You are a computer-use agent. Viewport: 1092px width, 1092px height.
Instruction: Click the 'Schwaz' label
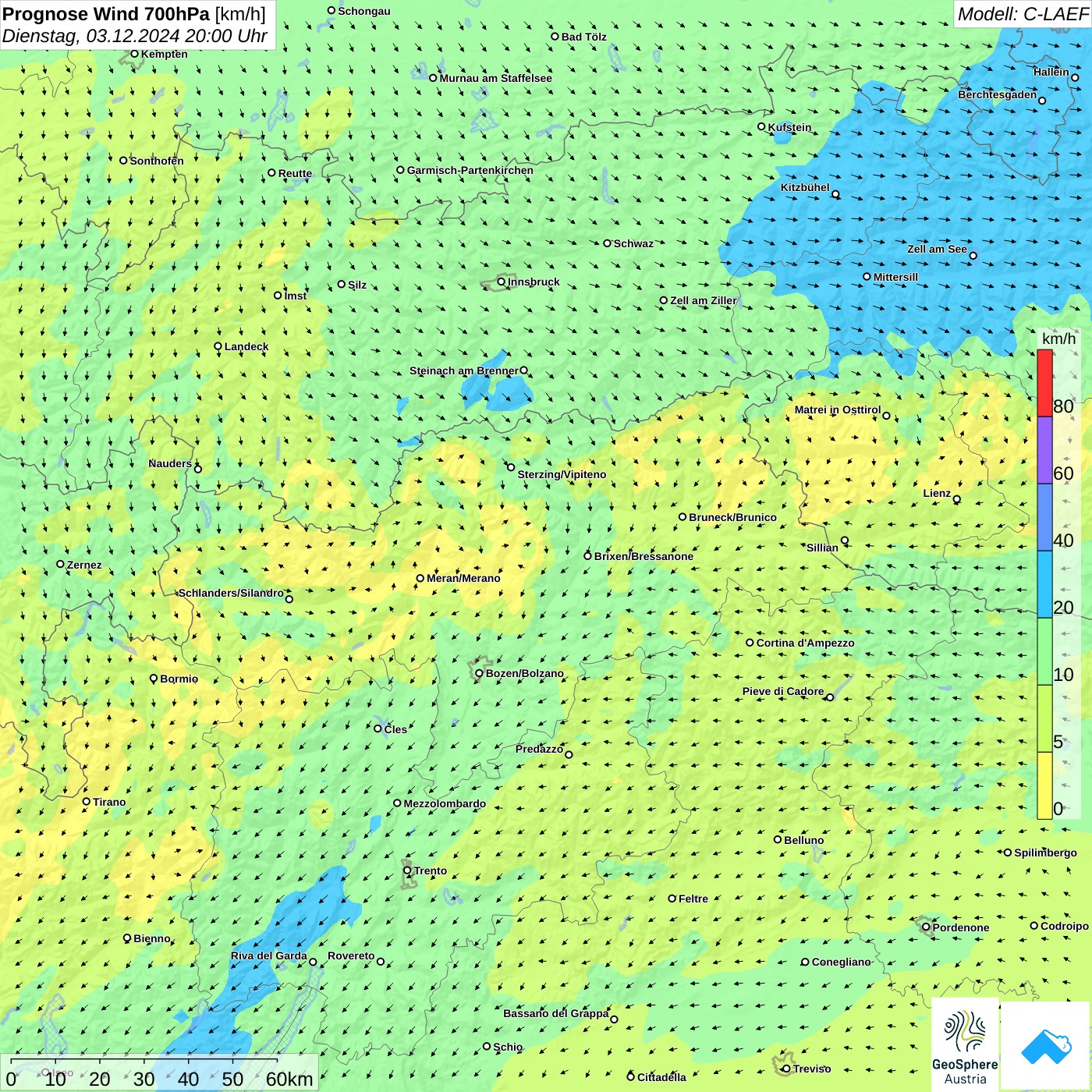pyautogui.click(x=633, y=243)
